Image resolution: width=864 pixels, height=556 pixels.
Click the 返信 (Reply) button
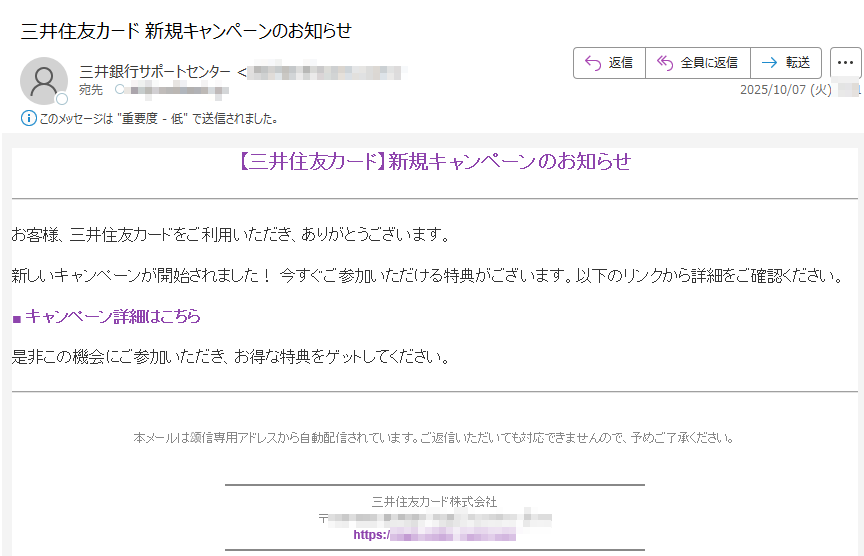609,63
